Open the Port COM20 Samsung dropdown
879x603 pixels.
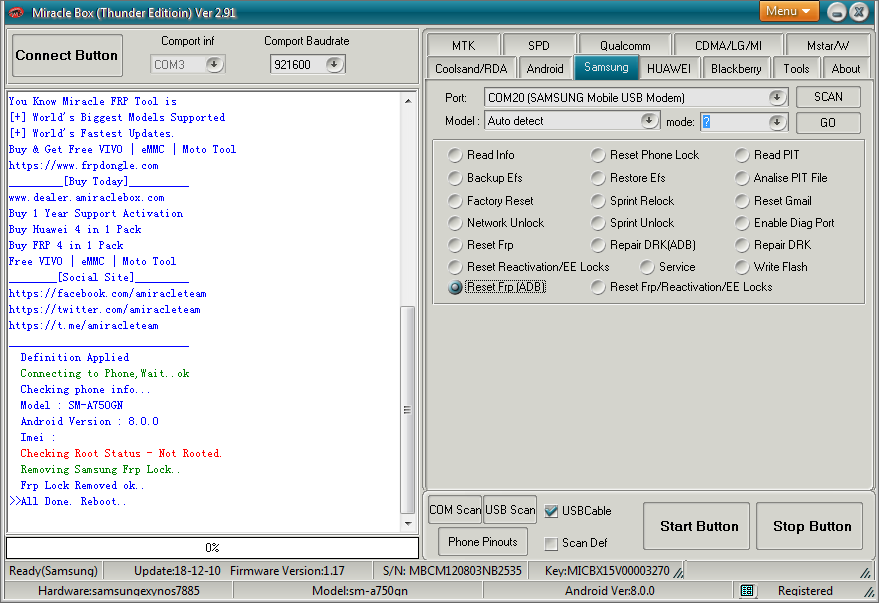(x=776, y=98)
